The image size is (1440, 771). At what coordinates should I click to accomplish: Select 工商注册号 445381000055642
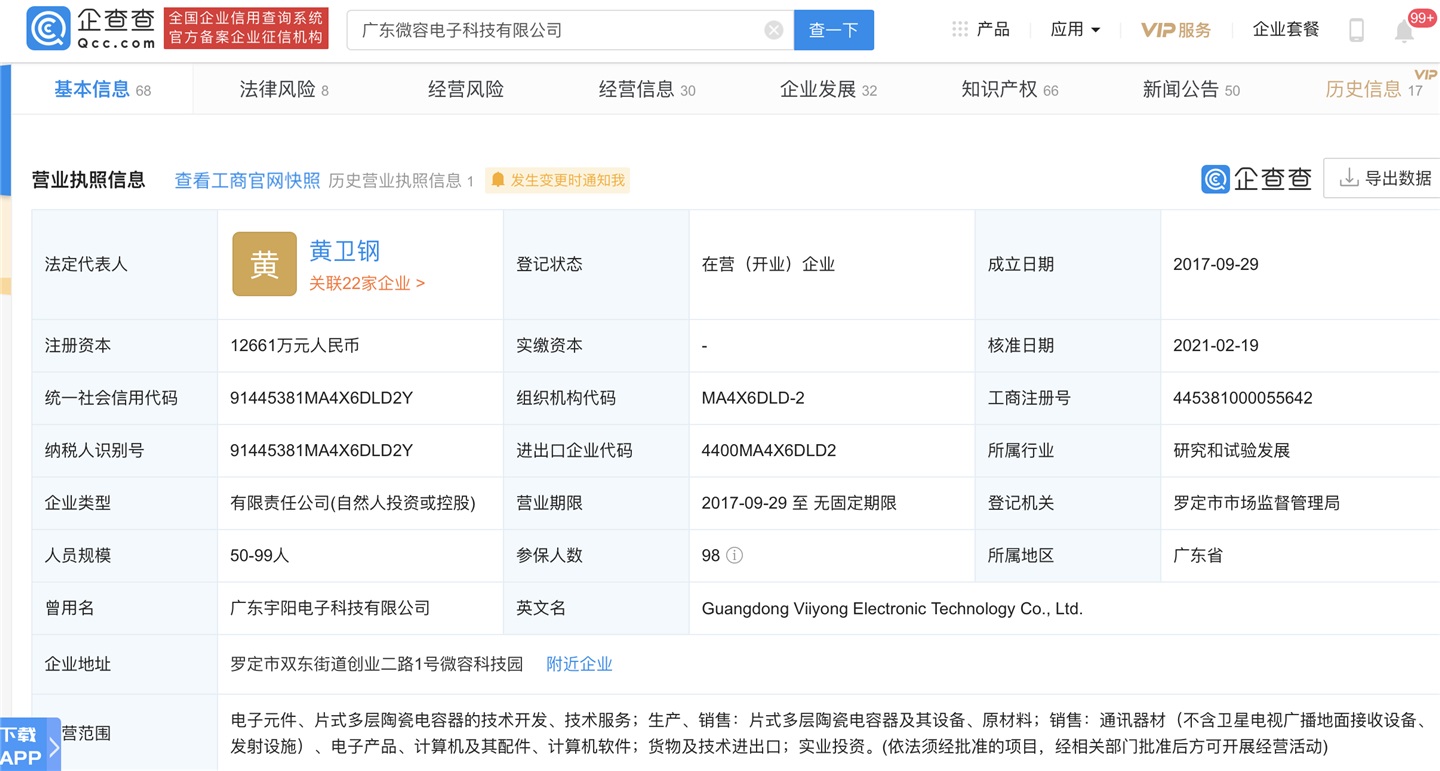[x=1243, y=398]
